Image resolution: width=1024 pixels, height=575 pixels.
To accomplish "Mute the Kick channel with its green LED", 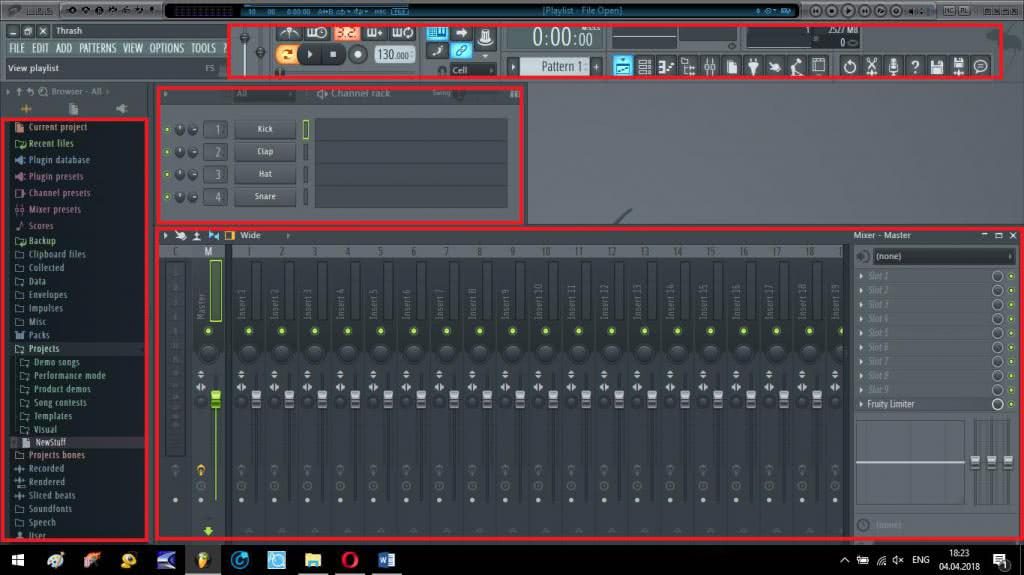I will point(167,129).
